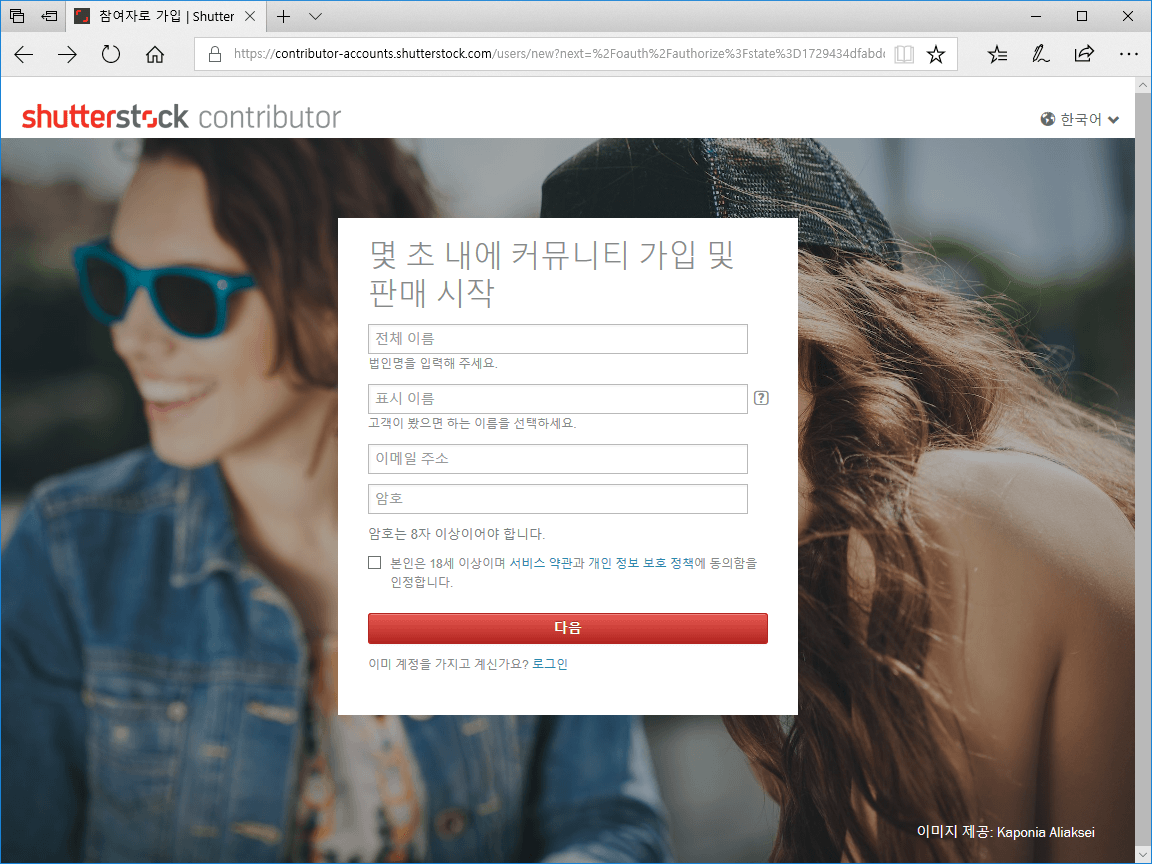This screenshot has width=1152, height=864.
Task: Click the question mark help icon
Action: click(x=761, y=398)
